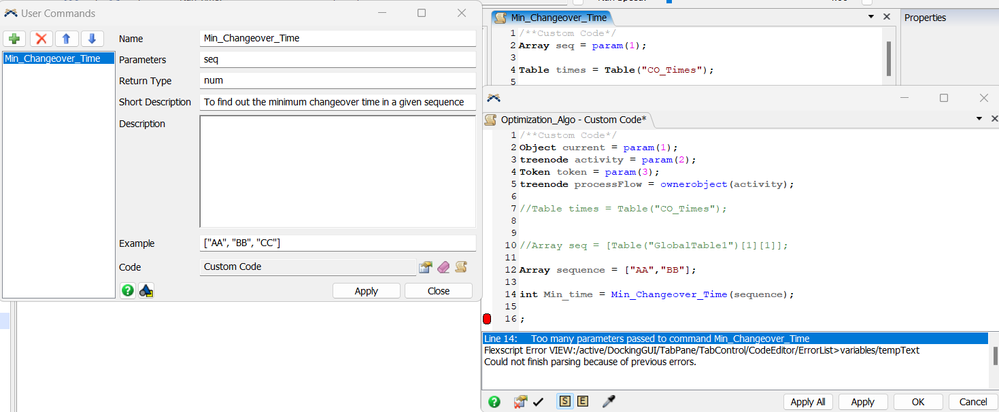Click Cancel in code editor

coord(973,402)
